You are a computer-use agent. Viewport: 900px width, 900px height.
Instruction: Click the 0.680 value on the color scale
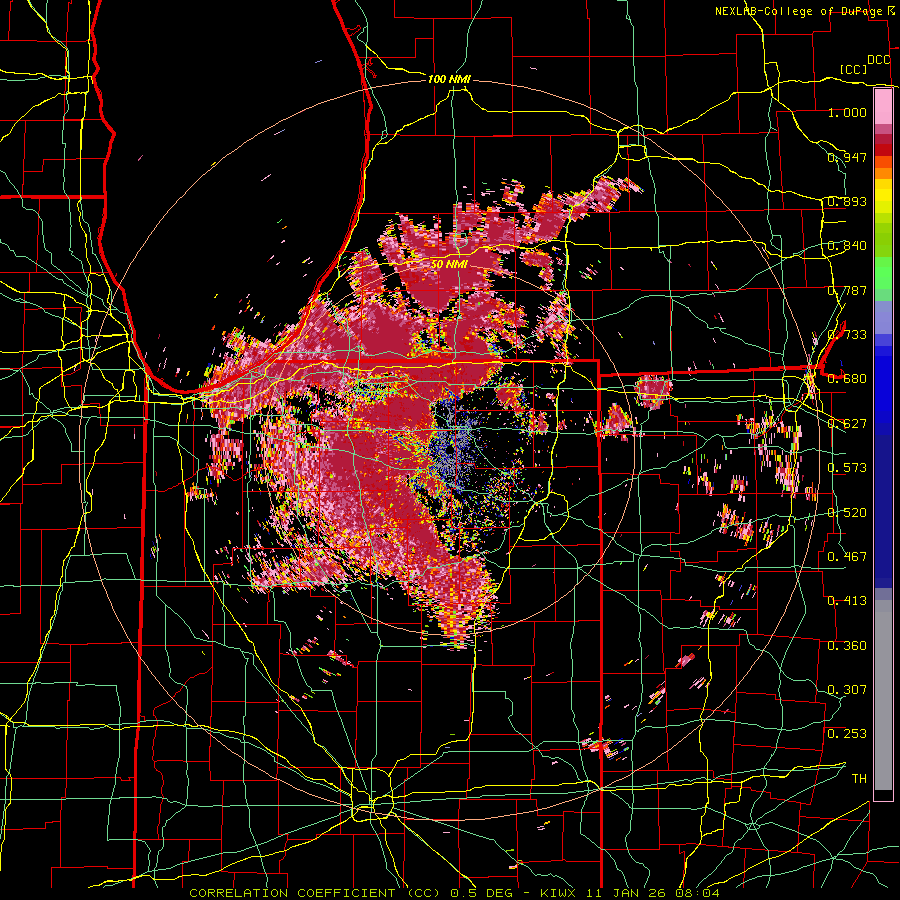click(847, 379)
